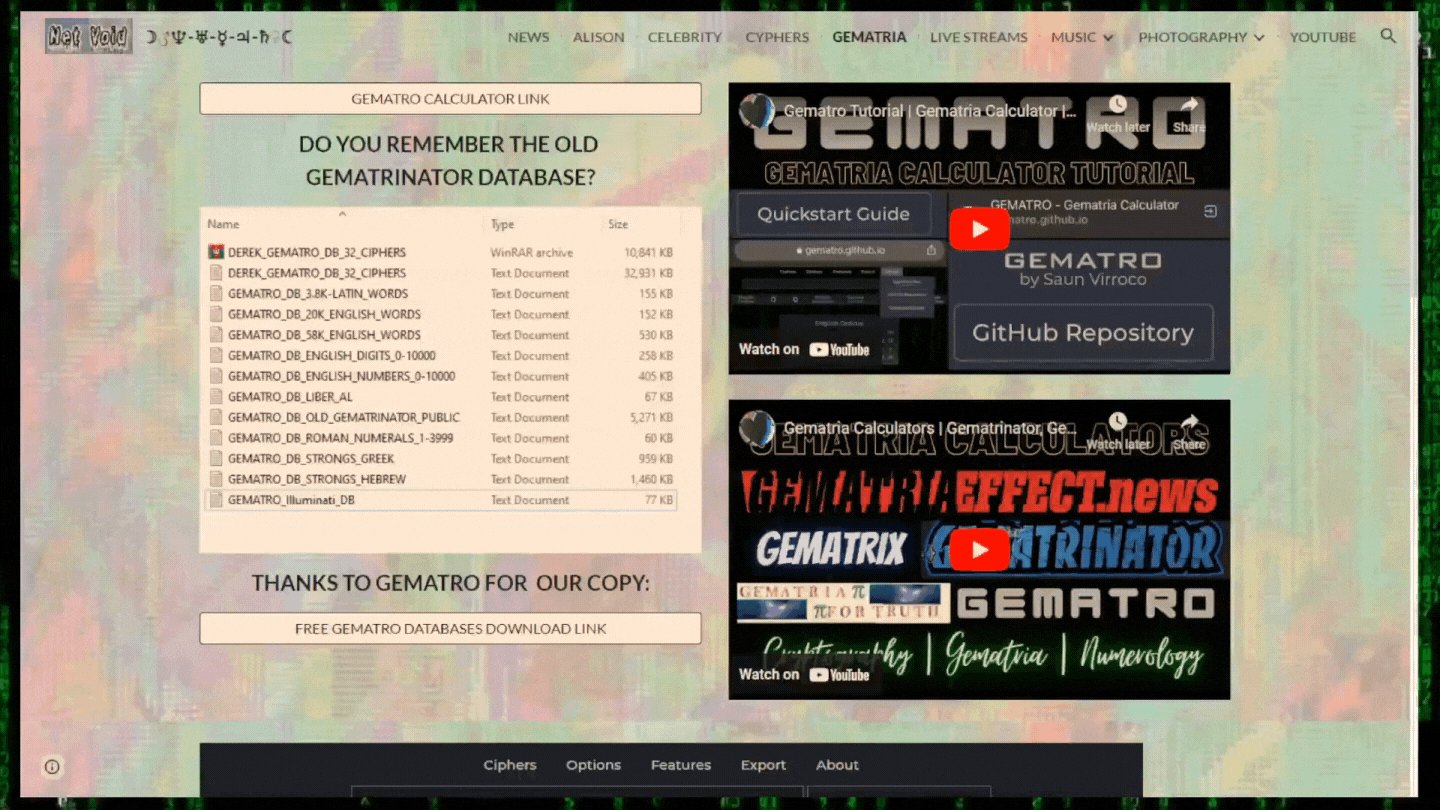Viewport: 1440px width, 810px height.
Task: Click FREE GEMATRO DATABASES DOWNLOAD LINK button
Action: [450, 629]
